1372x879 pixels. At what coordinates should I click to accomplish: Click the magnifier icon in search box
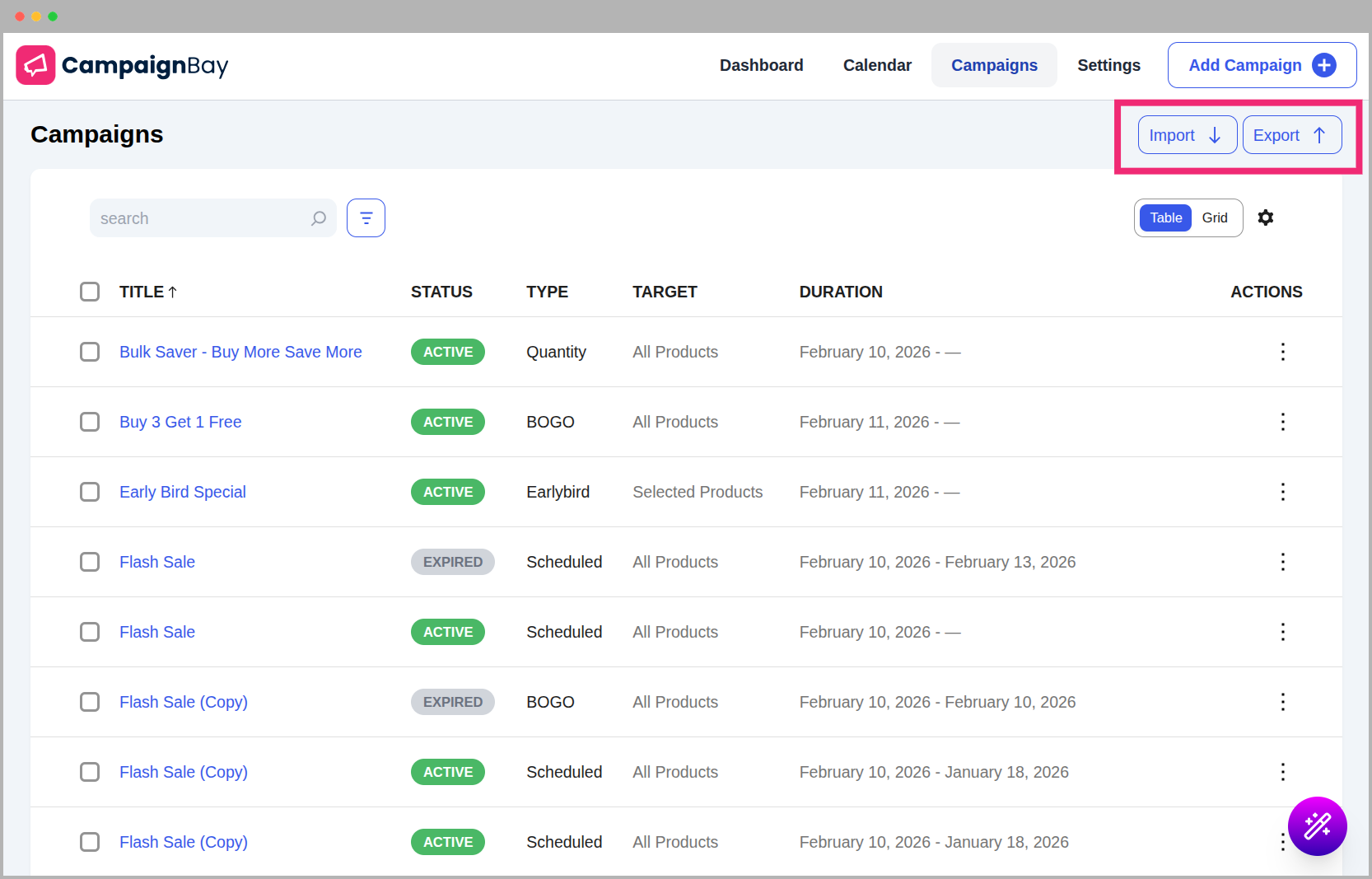[319, 218]
